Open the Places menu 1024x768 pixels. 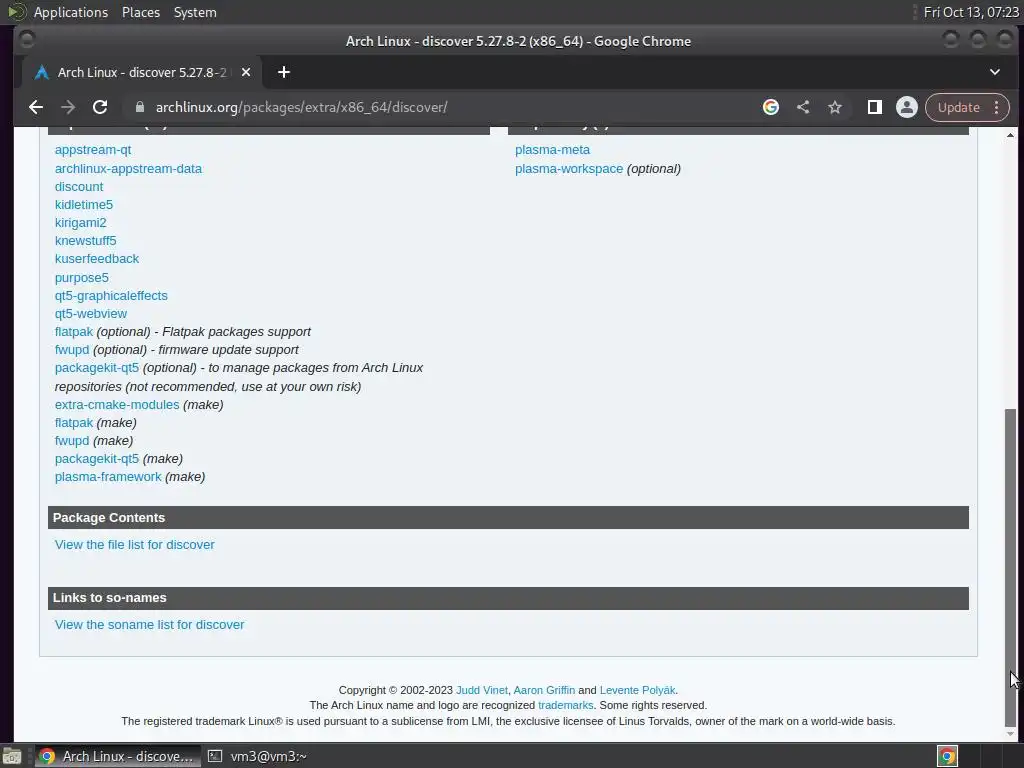pyautogui.click(x=140, y=12)
